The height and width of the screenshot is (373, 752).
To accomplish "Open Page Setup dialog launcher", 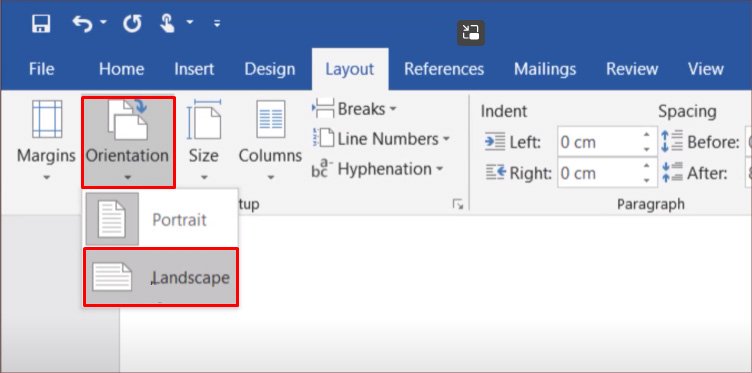I will point(458,205).
